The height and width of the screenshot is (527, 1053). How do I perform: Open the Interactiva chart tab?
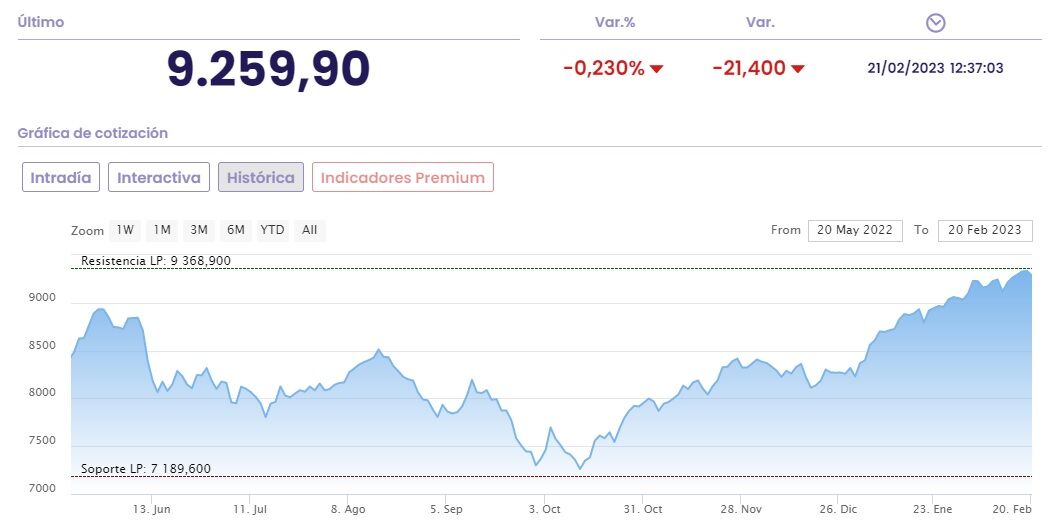(159, 178)
